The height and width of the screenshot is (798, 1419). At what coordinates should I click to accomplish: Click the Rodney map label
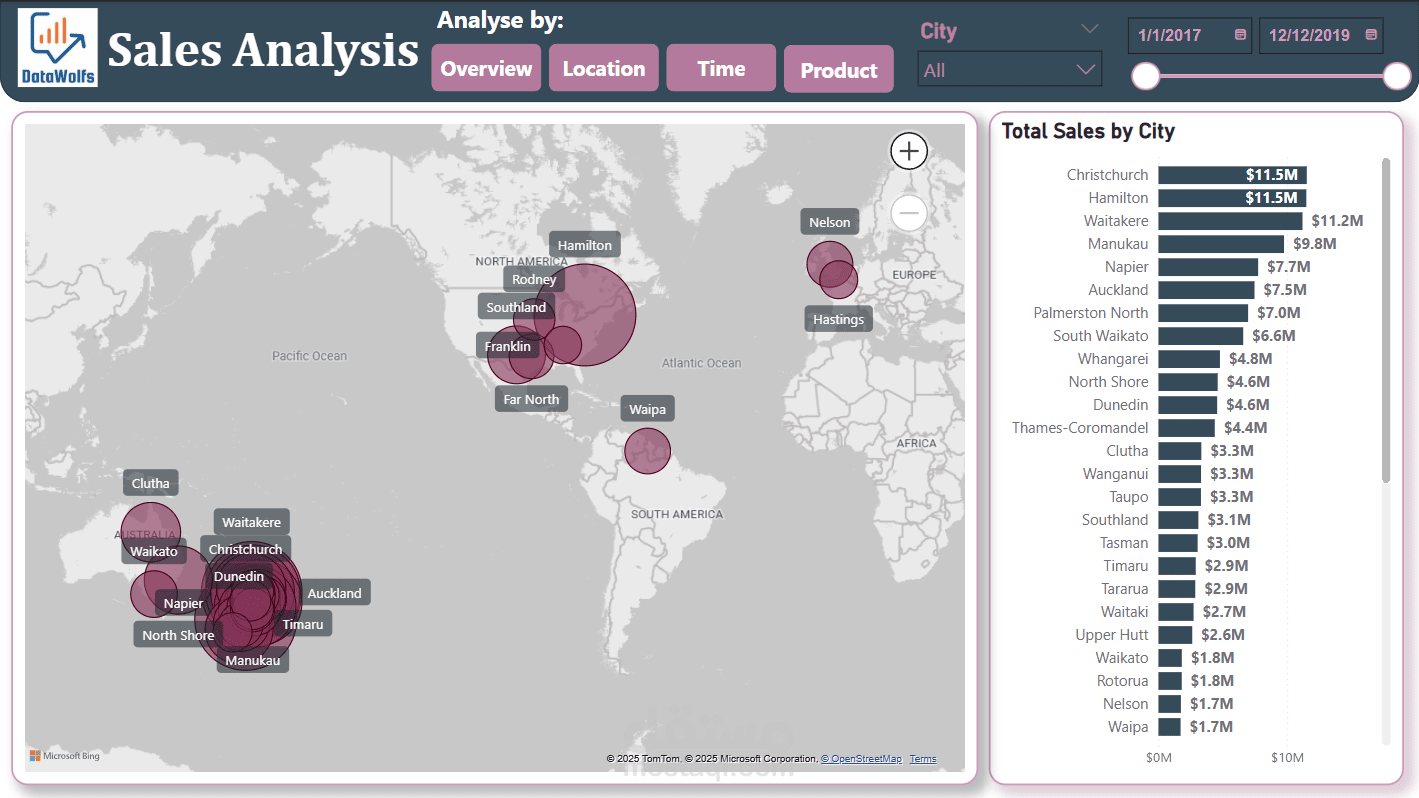pyautogui.click(x=534, y=280)
